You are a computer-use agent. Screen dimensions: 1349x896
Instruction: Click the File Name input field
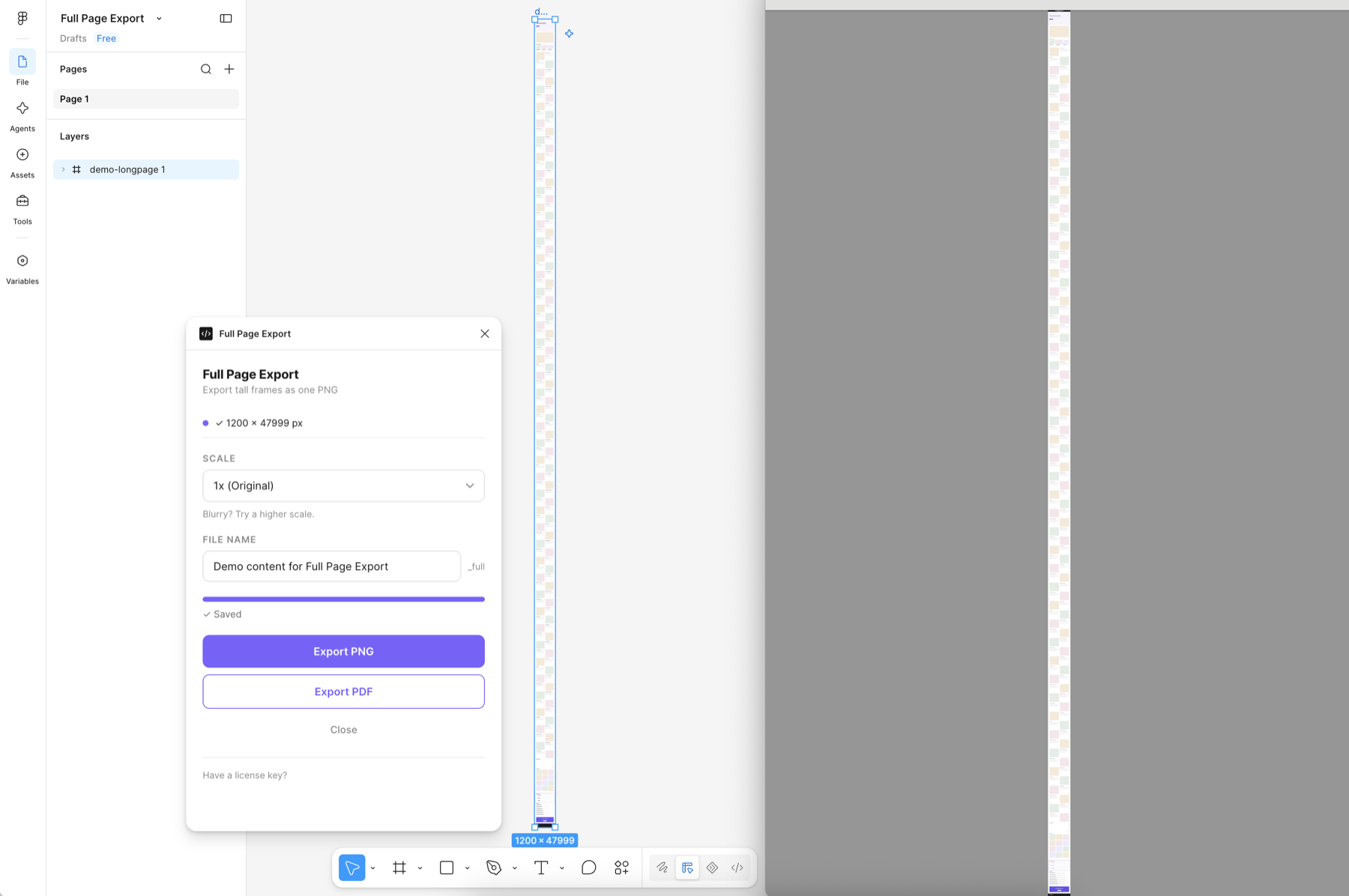(x=331, y=566)
